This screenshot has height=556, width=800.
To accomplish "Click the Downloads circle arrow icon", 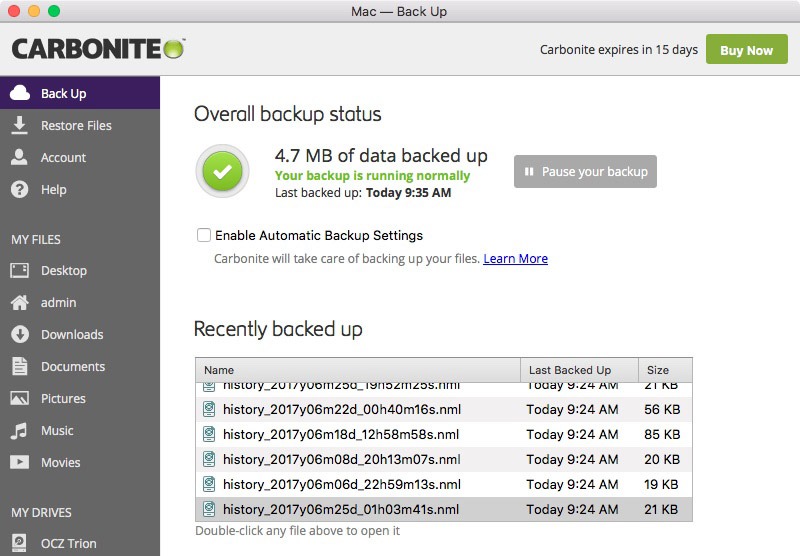I will (x=19, y=335).
